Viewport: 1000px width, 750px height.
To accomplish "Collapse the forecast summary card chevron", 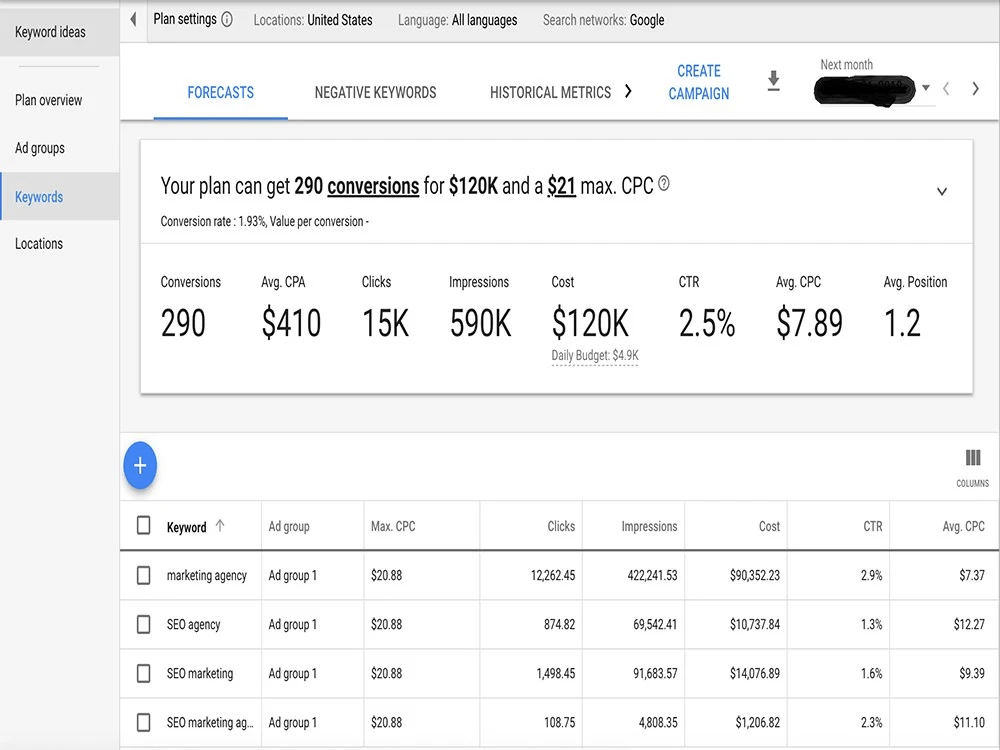I will pos(941,191).
